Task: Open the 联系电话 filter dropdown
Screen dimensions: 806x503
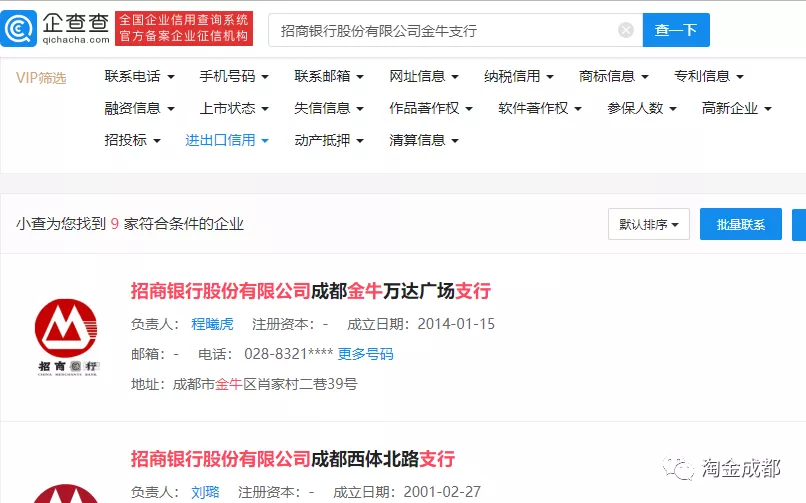Action: pos(139,77)
